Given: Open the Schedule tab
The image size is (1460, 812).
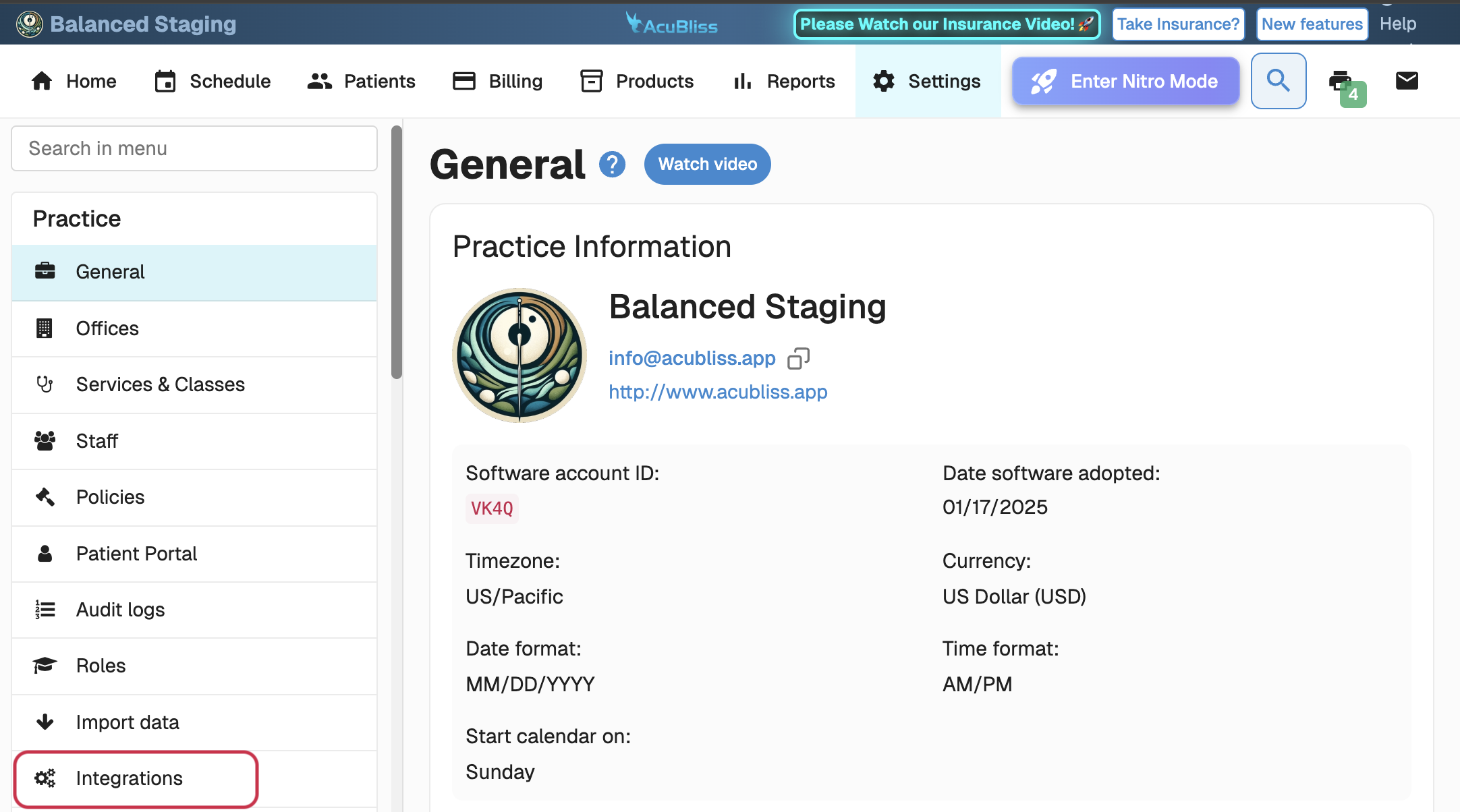Looking at the screenshot, I should click(213, 81).
